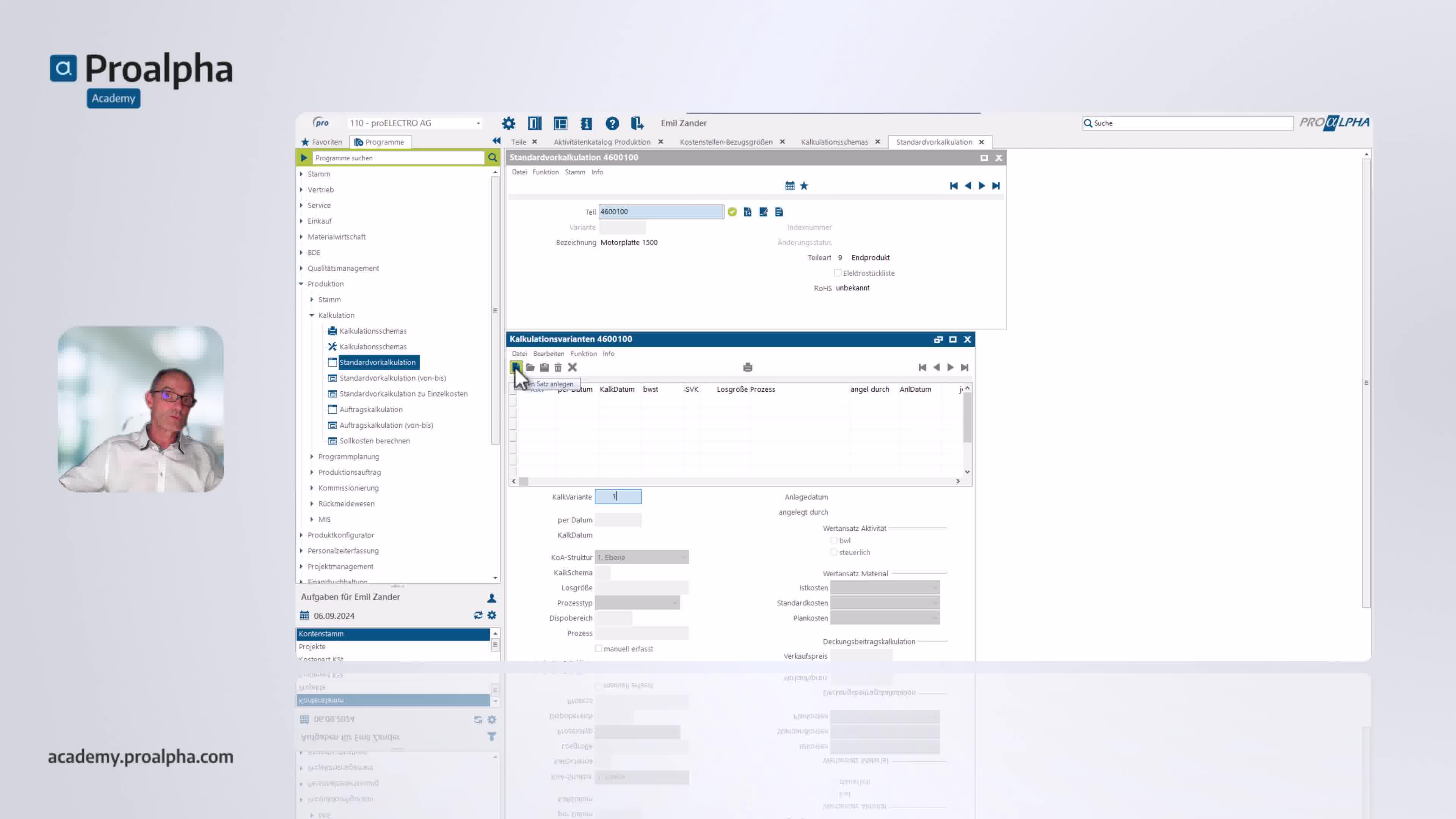Open Auftragskalkulation in the program tree
Screen dimensions: 1456x819
click(x=371, y=409)
